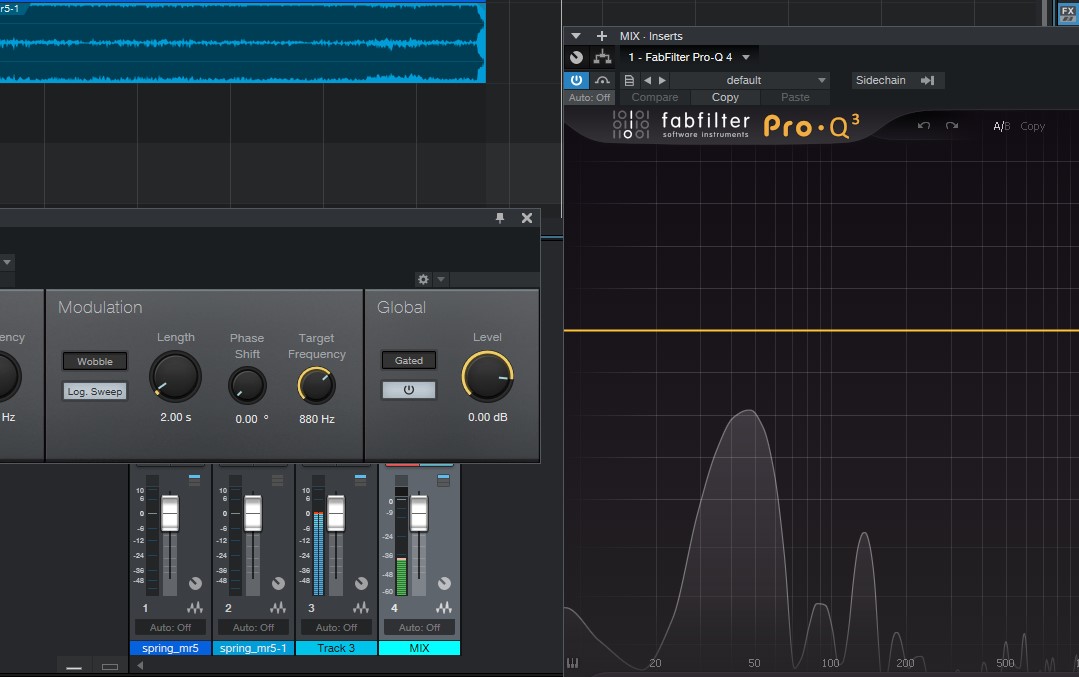The height and width of the screenshot is (677, 1079).
Task: Click the Pro-Q undo arrow
Action: [x=924, y=126]
